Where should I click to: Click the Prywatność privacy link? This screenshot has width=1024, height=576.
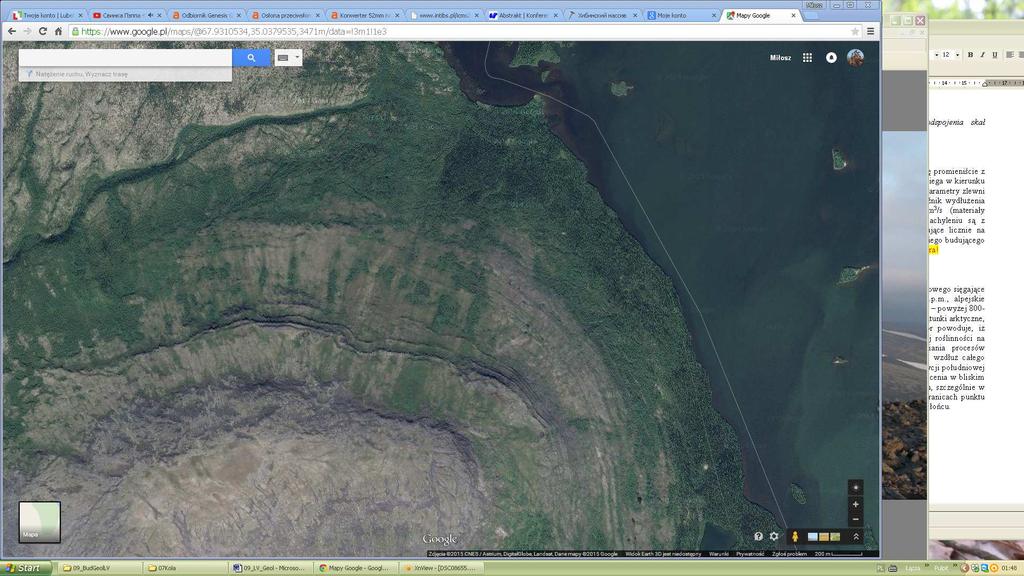[750, 554]
